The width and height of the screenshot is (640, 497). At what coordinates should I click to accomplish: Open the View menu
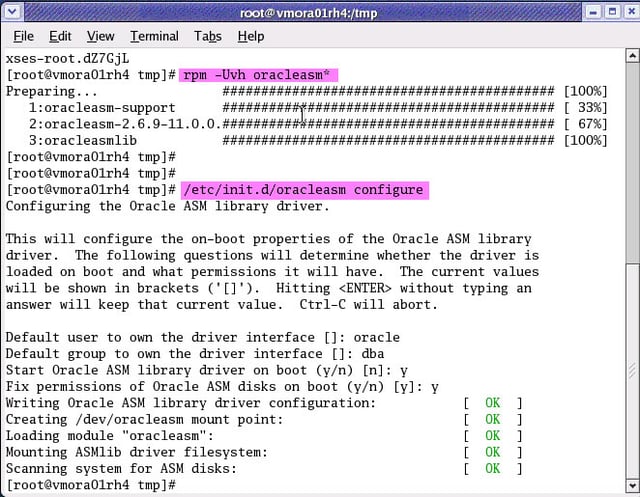pyautogui.click(x=100, y=36)
